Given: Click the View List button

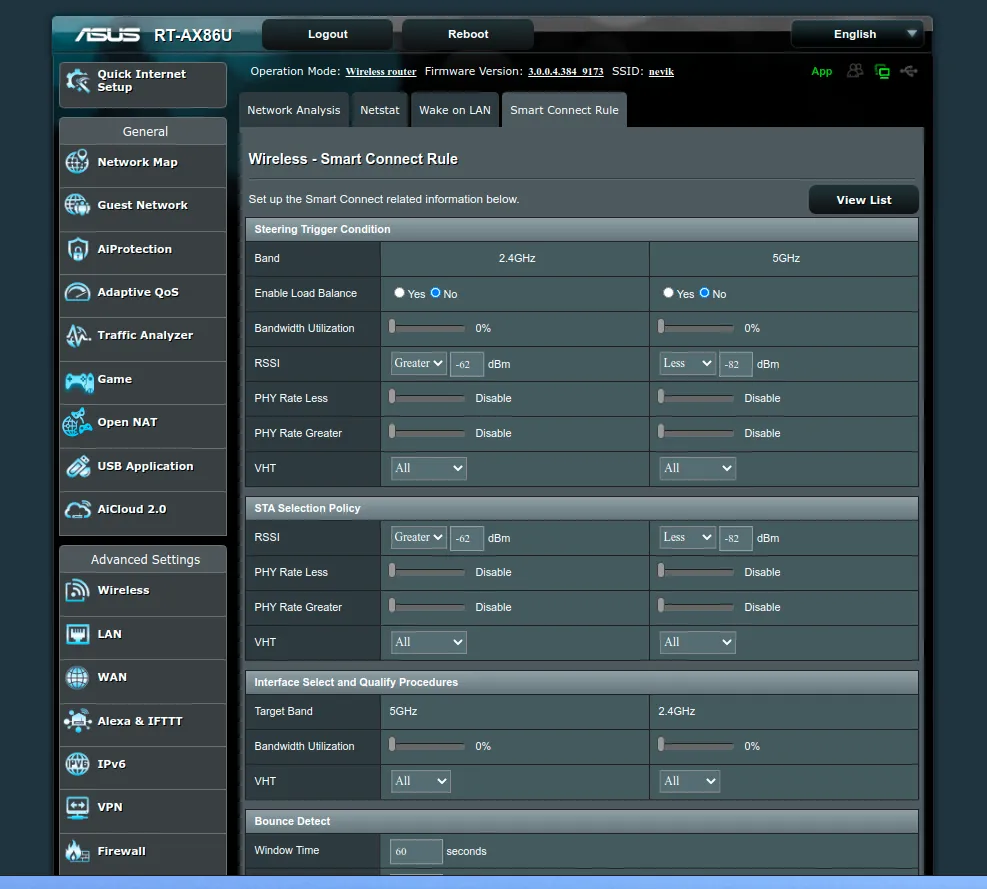Looking at the screenshot, I should coord(862,199).
